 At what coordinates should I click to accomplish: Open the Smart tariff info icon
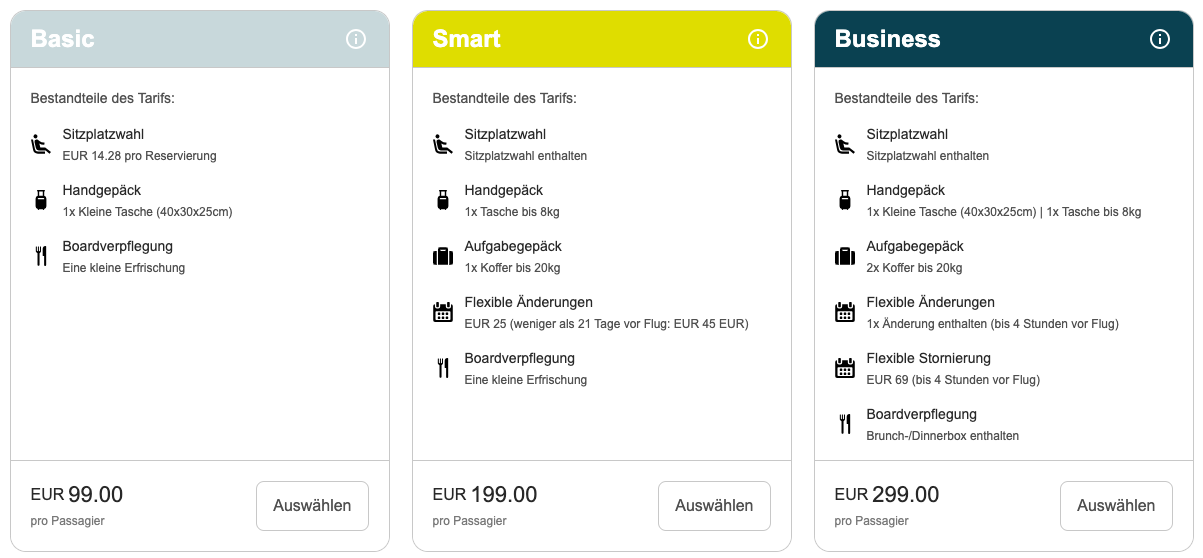tap(758, 39)
